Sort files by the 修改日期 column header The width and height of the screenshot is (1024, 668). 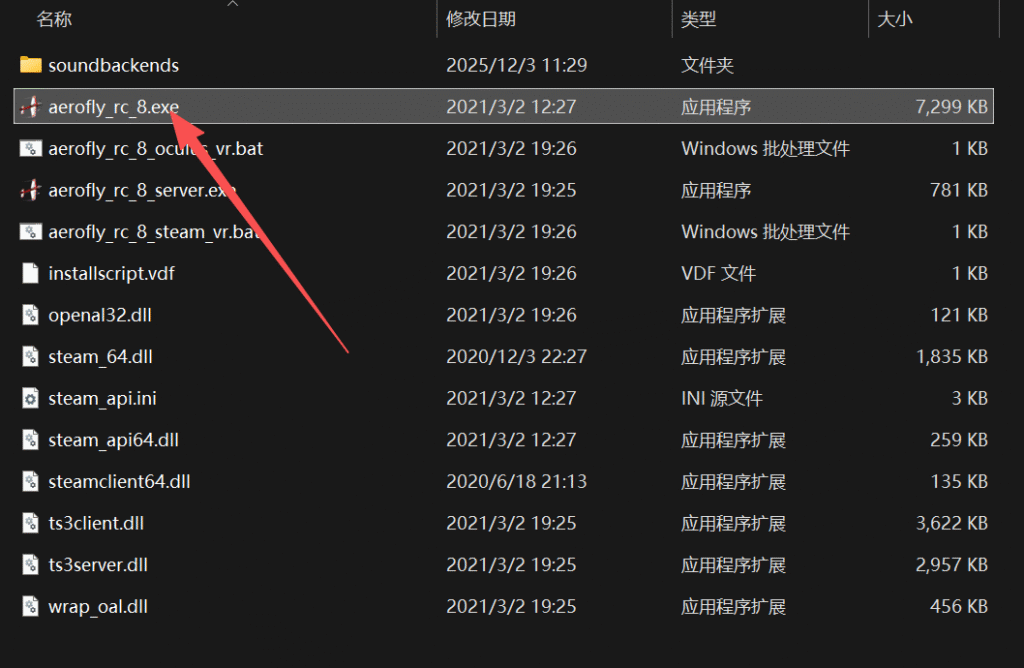481,19
